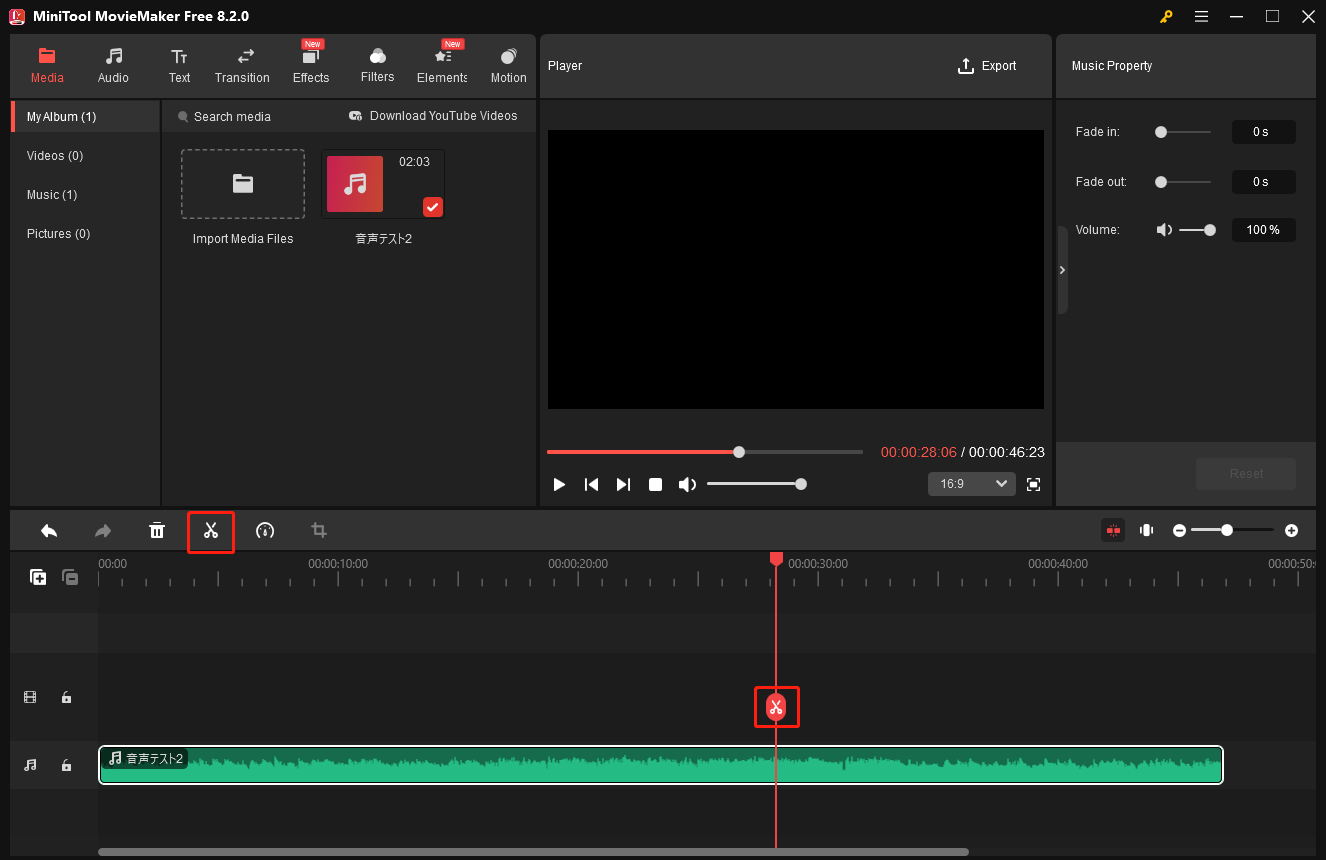This screenshot has height=860, width=1326.
Task: Click Download YouTube Videos link
Action: [x=433, y=116]
